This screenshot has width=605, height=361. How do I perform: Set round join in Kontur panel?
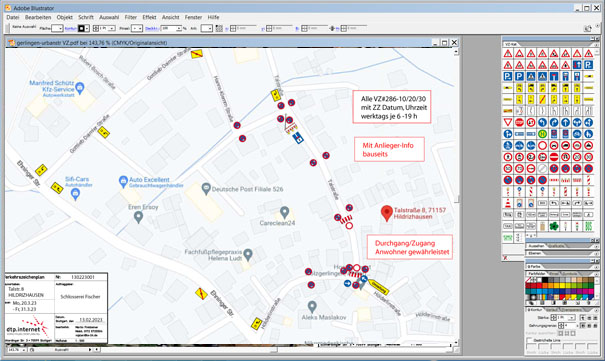tap(589, 326)
